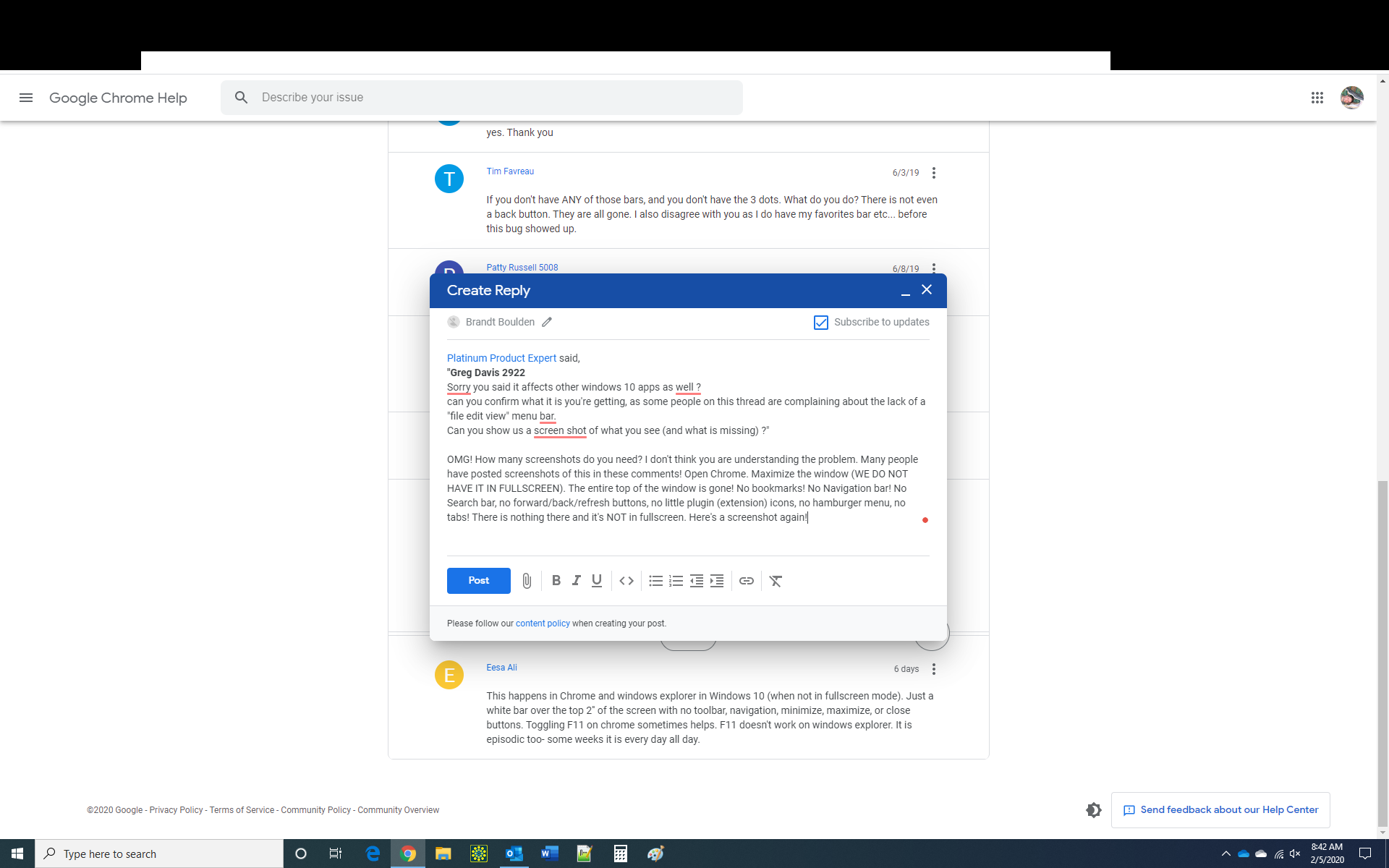Image resolution: width=1389 pixels, height=868 pixels.
Task: Toggle italic formatting in reply editor
Action: pos(576,581)
